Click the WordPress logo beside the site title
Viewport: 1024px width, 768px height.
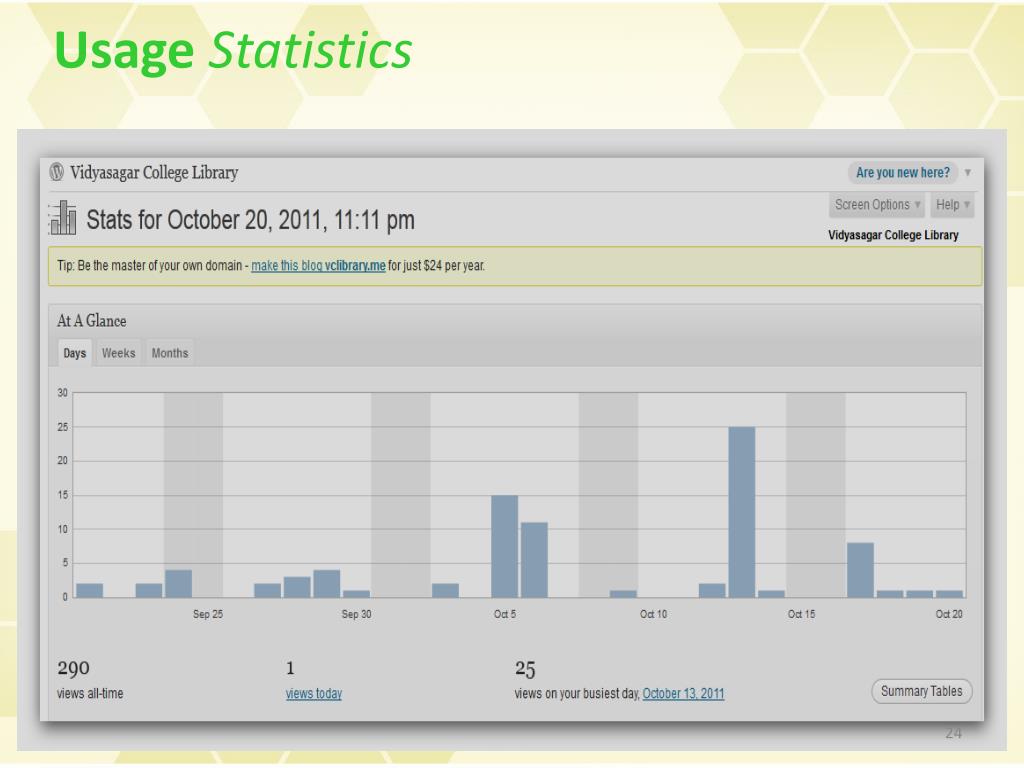(57, 172)
